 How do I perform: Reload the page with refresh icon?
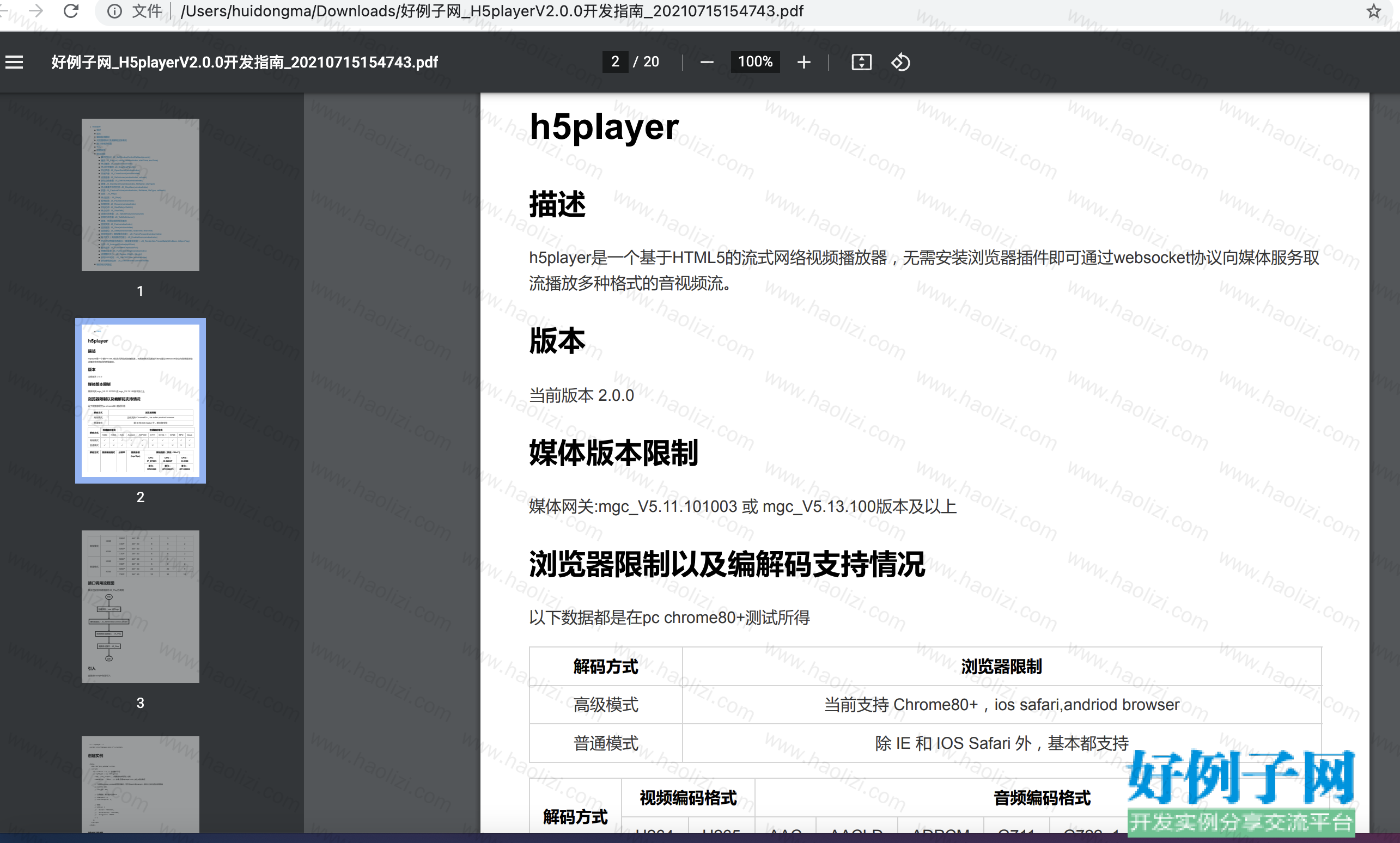pyautogui.click(x=71, y=11)
